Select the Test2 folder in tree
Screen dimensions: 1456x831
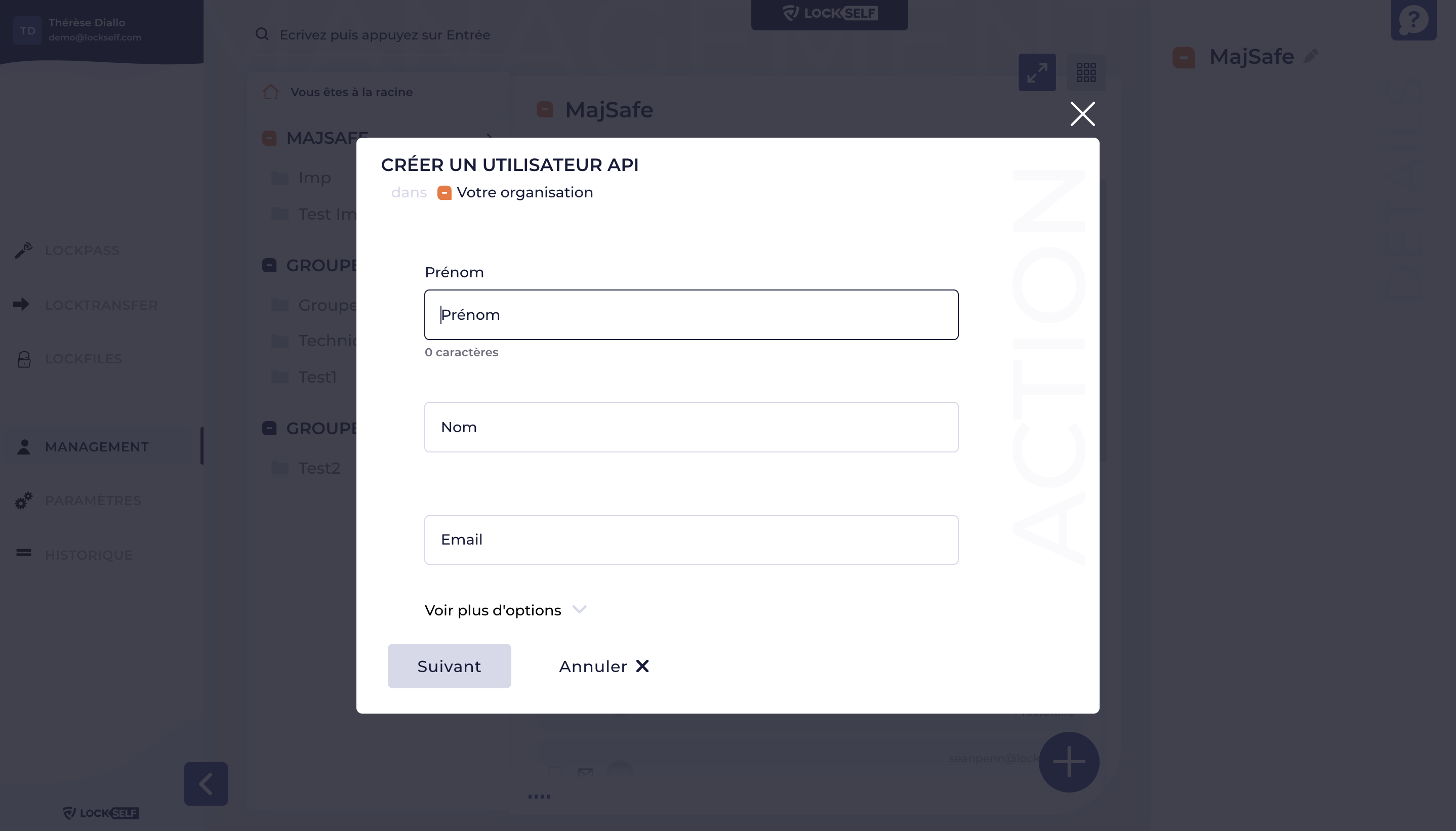319,468
